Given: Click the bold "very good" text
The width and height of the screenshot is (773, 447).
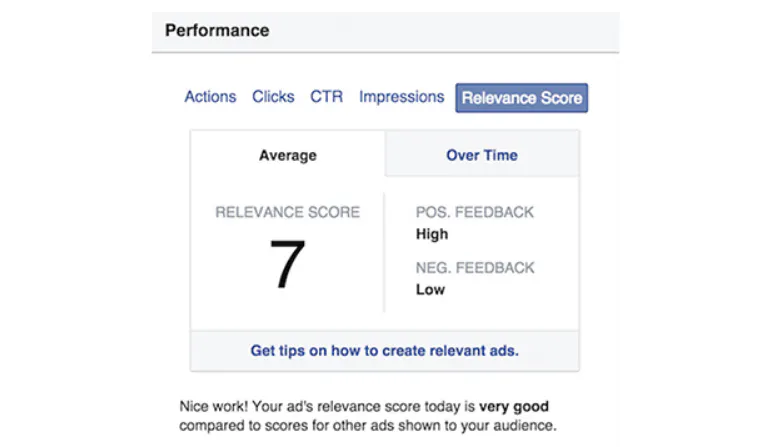Looking at the screenshot, I should [x=513, y=407].
